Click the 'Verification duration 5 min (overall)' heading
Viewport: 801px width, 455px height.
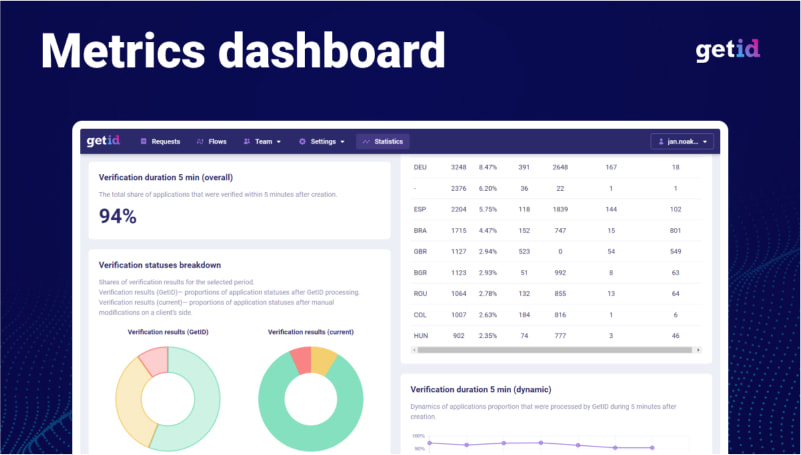[x=166, y=178]
